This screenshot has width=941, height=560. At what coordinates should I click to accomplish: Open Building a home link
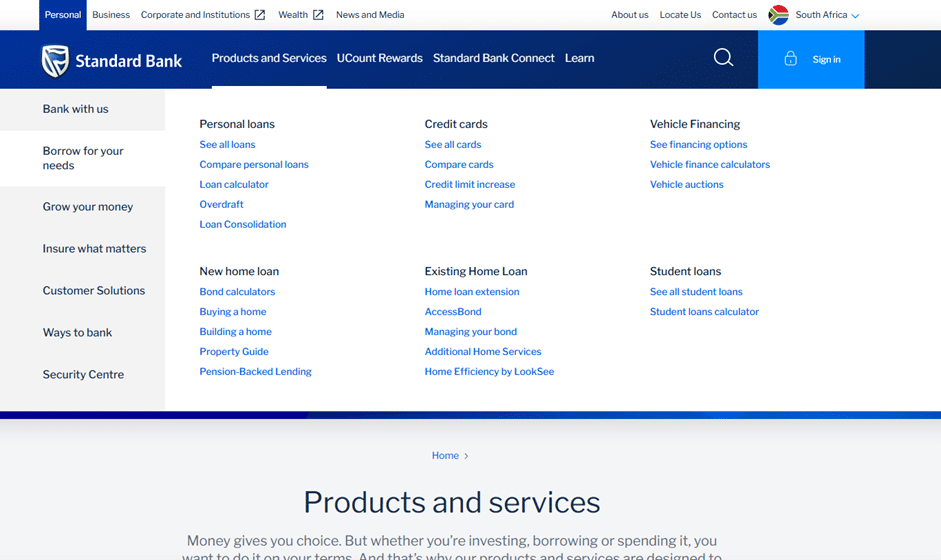coord(235,331)
